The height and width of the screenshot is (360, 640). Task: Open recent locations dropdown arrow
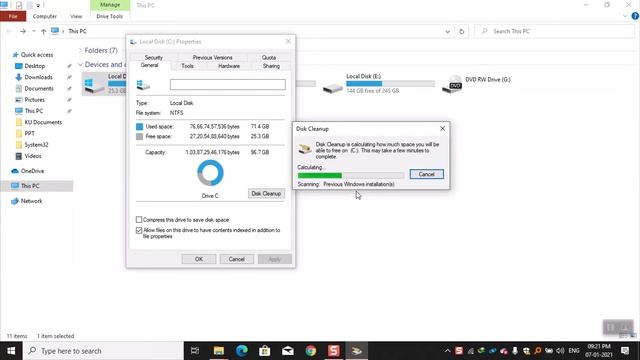[x=33, y=31]
